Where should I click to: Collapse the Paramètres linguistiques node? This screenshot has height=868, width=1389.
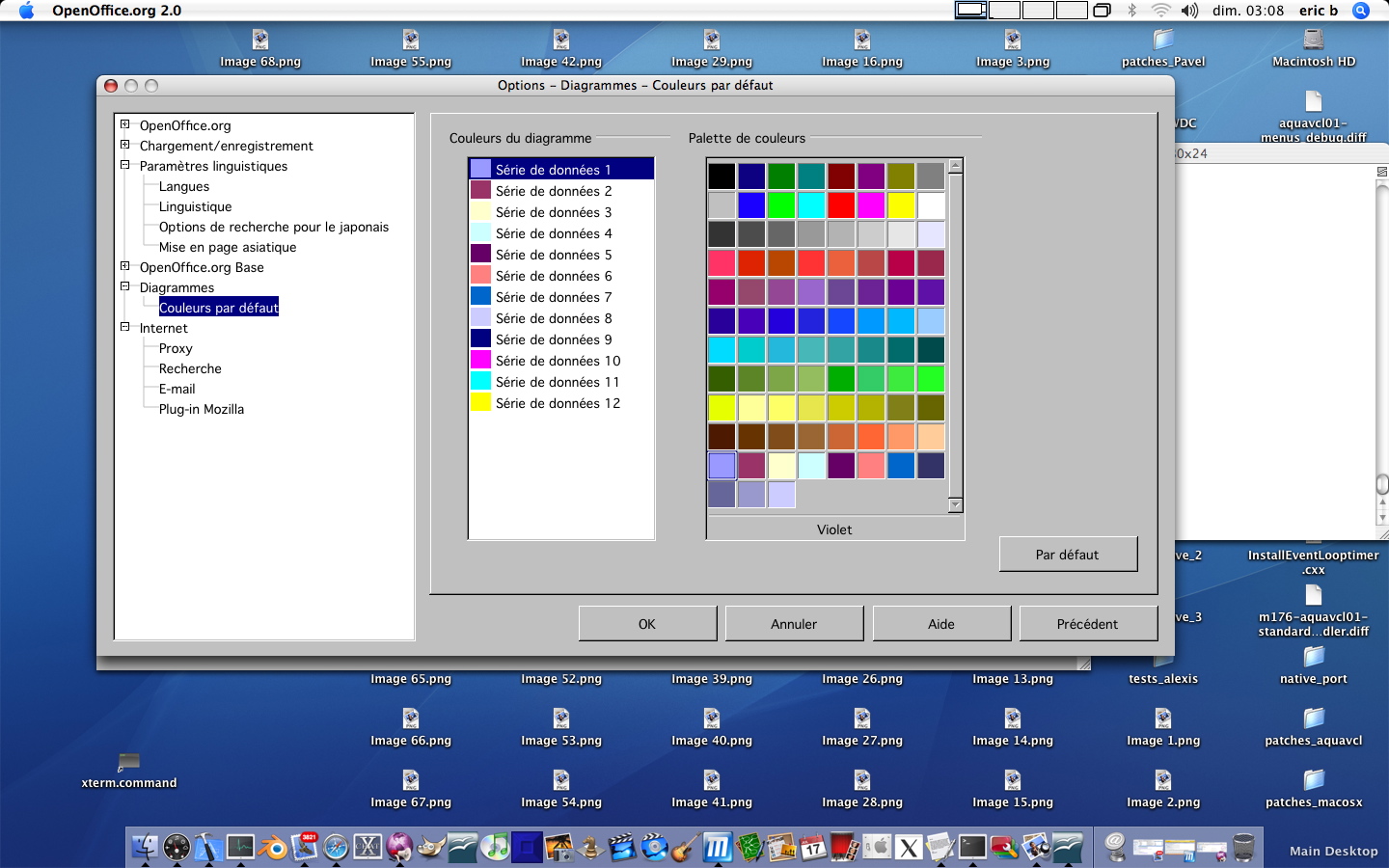(124, 165)
